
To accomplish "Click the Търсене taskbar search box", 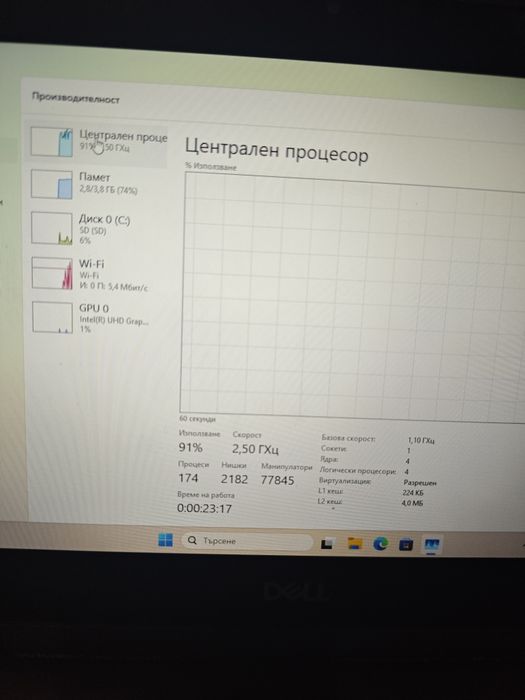I will point(247,541).
